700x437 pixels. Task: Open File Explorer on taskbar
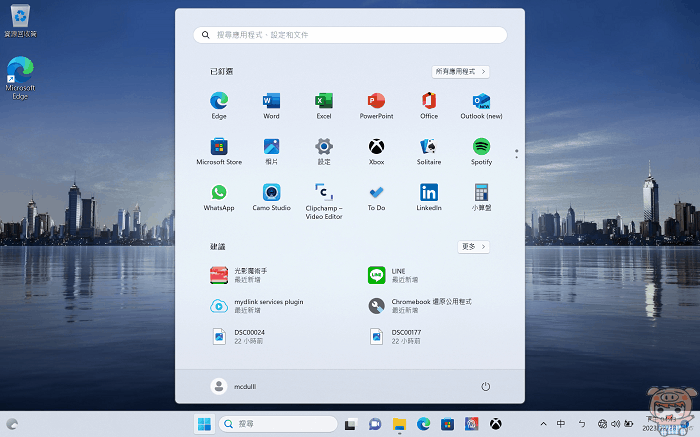399,424
